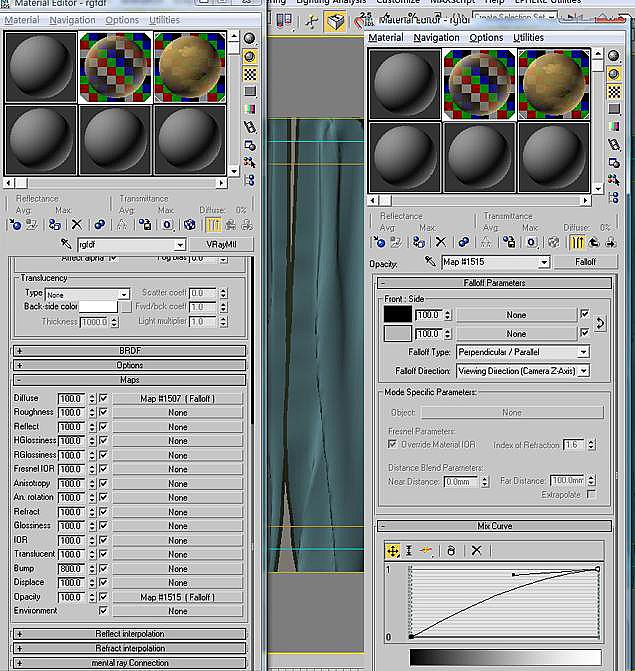
Task: Select Move tool in Mix Curve toolbar
Action: click(x=393, y=550)
